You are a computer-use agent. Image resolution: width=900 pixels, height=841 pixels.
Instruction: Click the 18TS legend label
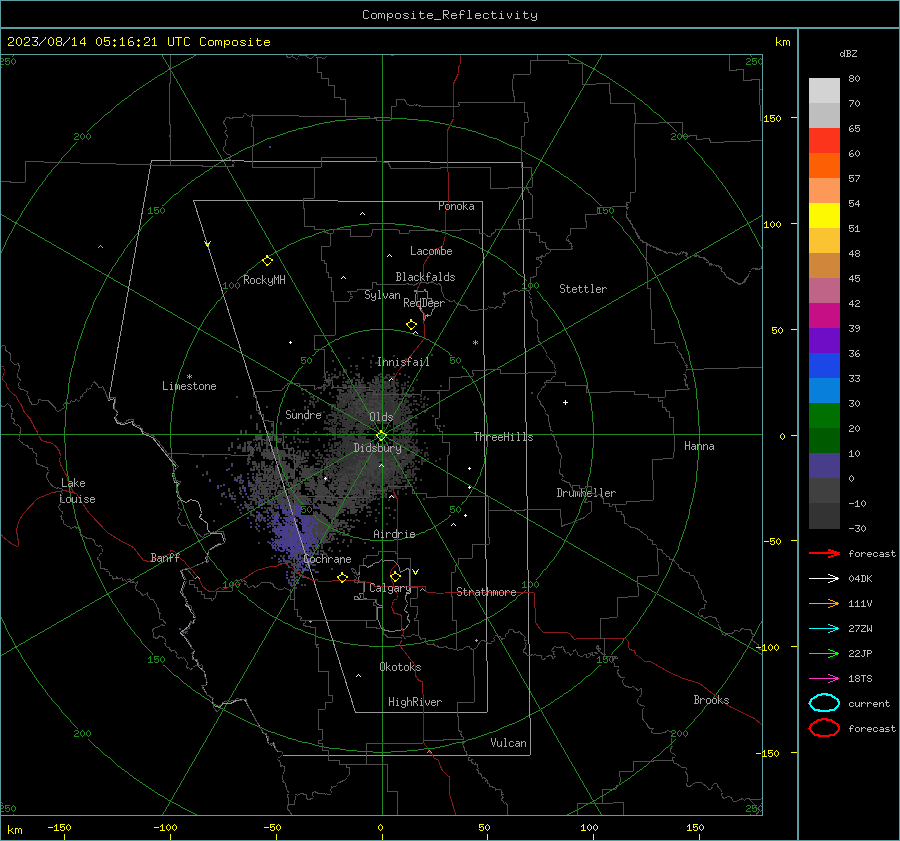[860, 679]
